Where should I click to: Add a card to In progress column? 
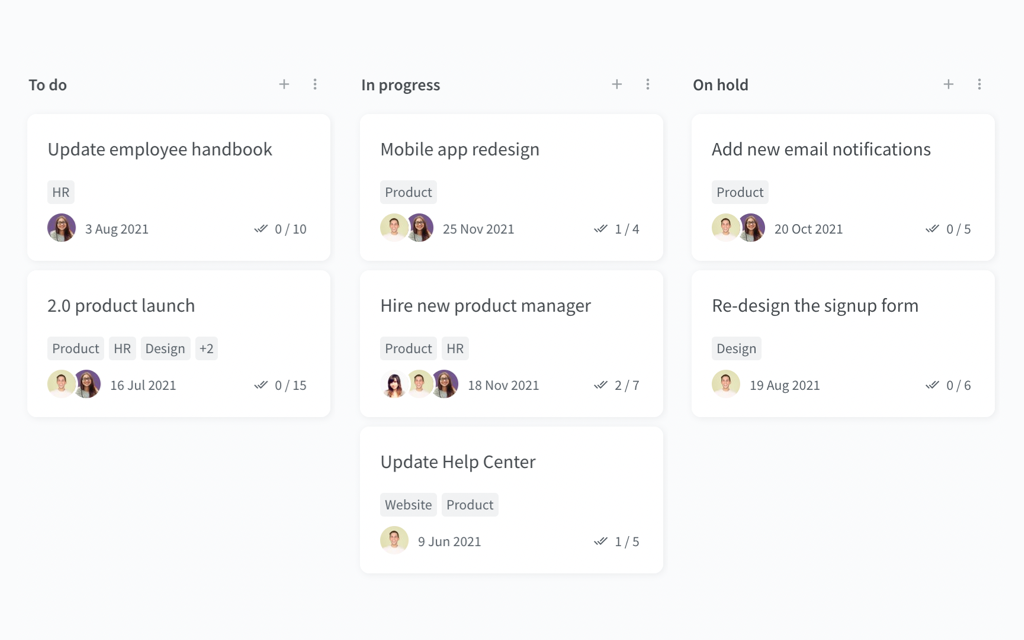point(617,85)
